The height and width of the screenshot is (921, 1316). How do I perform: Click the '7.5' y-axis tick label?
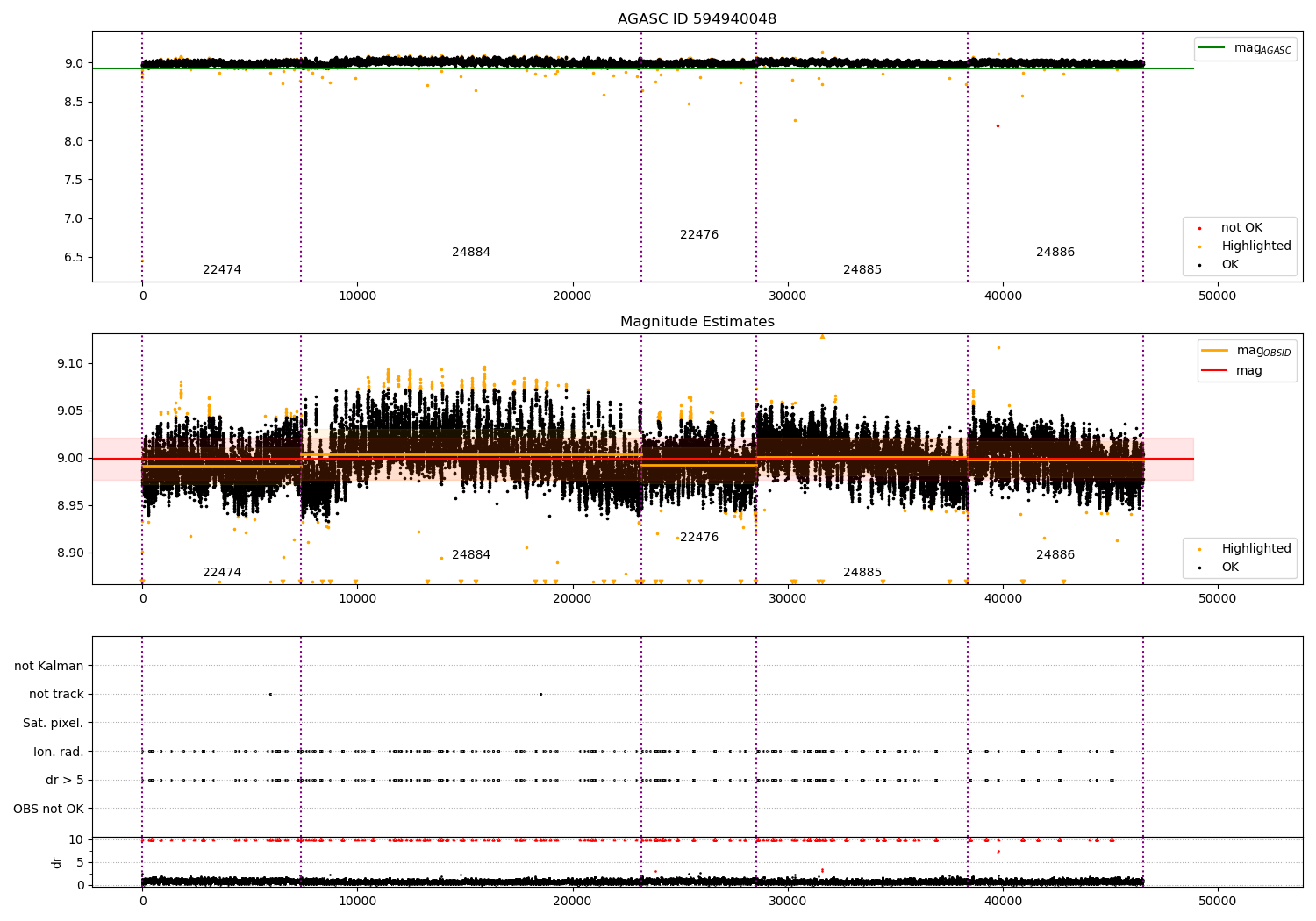[x=73, y=180]
